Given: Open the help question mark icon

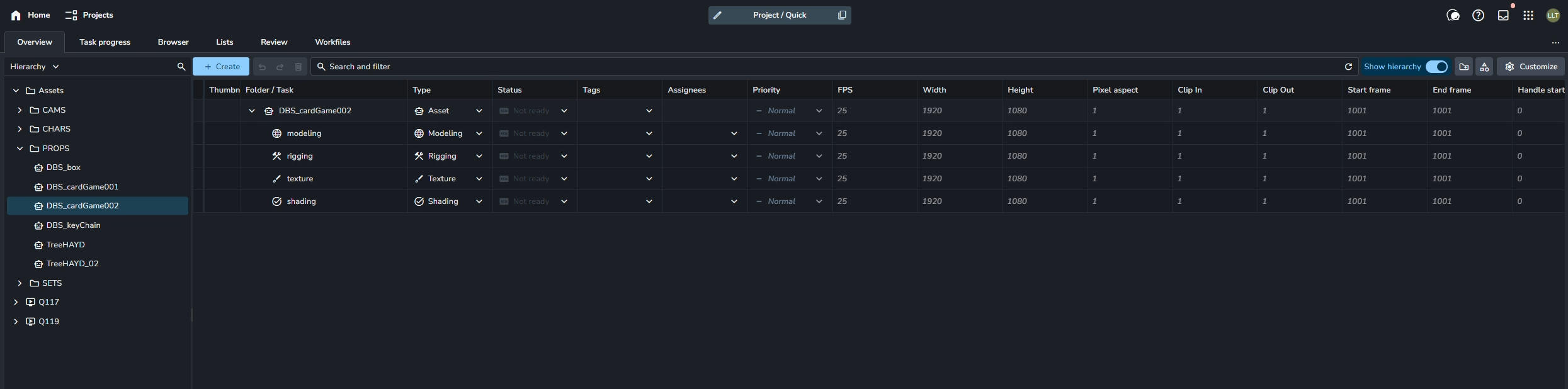Looking at the screenshot, I should point(1478,15).
